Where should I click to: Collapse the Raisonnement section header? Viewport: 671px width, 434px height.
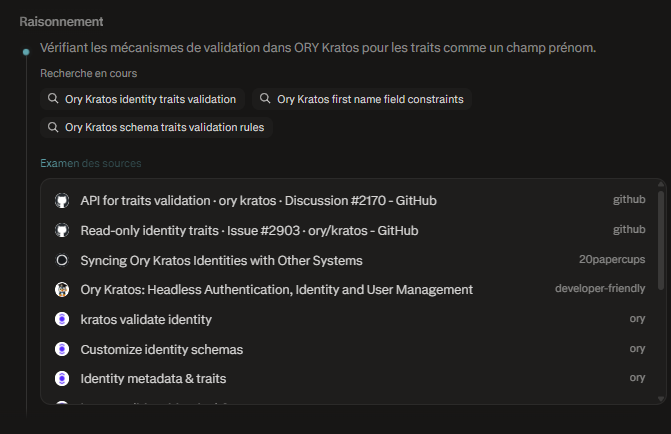62,21
